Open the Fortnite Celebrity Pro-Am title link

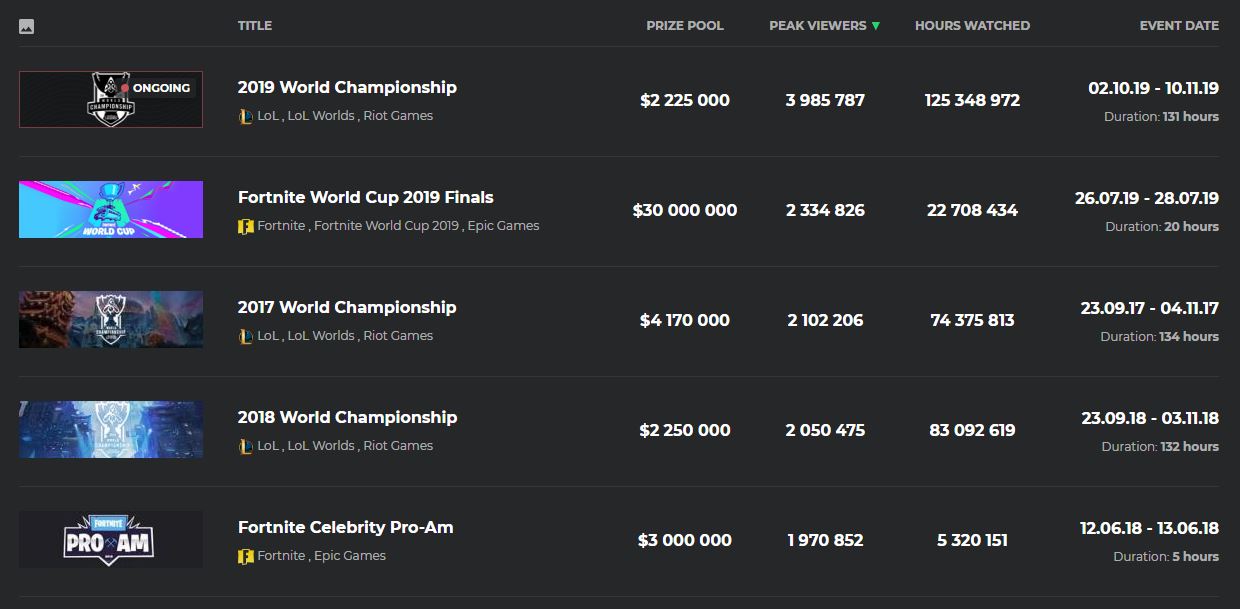(345, 528)
